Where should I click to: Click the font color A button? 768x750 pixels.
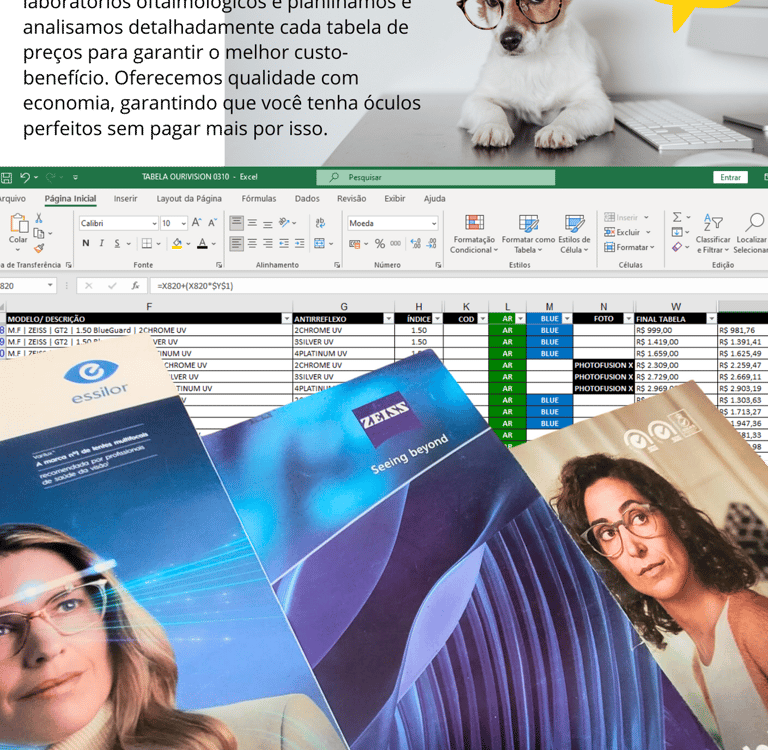click(202, 243)
